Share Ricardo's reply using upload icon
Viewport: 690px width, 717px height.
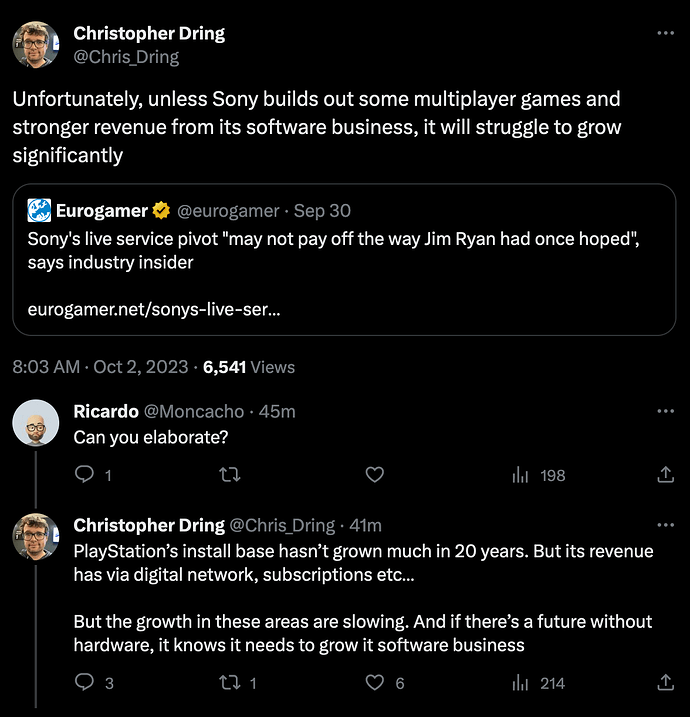coord(665,475)
